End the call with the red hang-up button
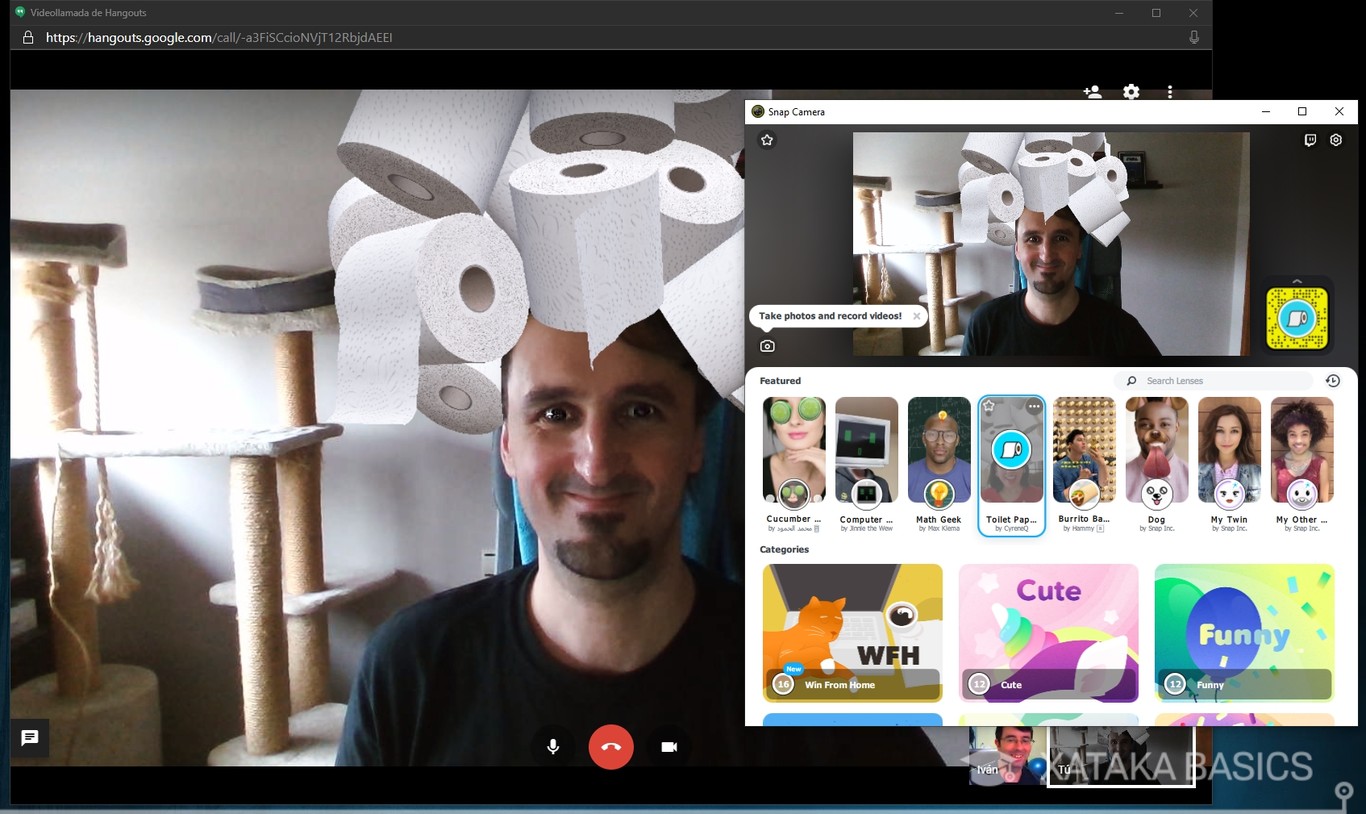The width and height of the screenshot is (1366, 814). pyautogui.click(x=610, y=745)
